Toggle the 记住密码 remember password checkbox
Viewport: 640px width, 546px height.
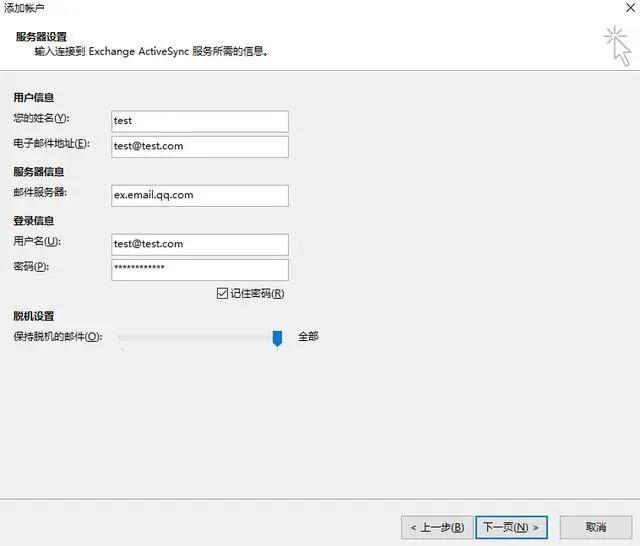pos(222,293)
